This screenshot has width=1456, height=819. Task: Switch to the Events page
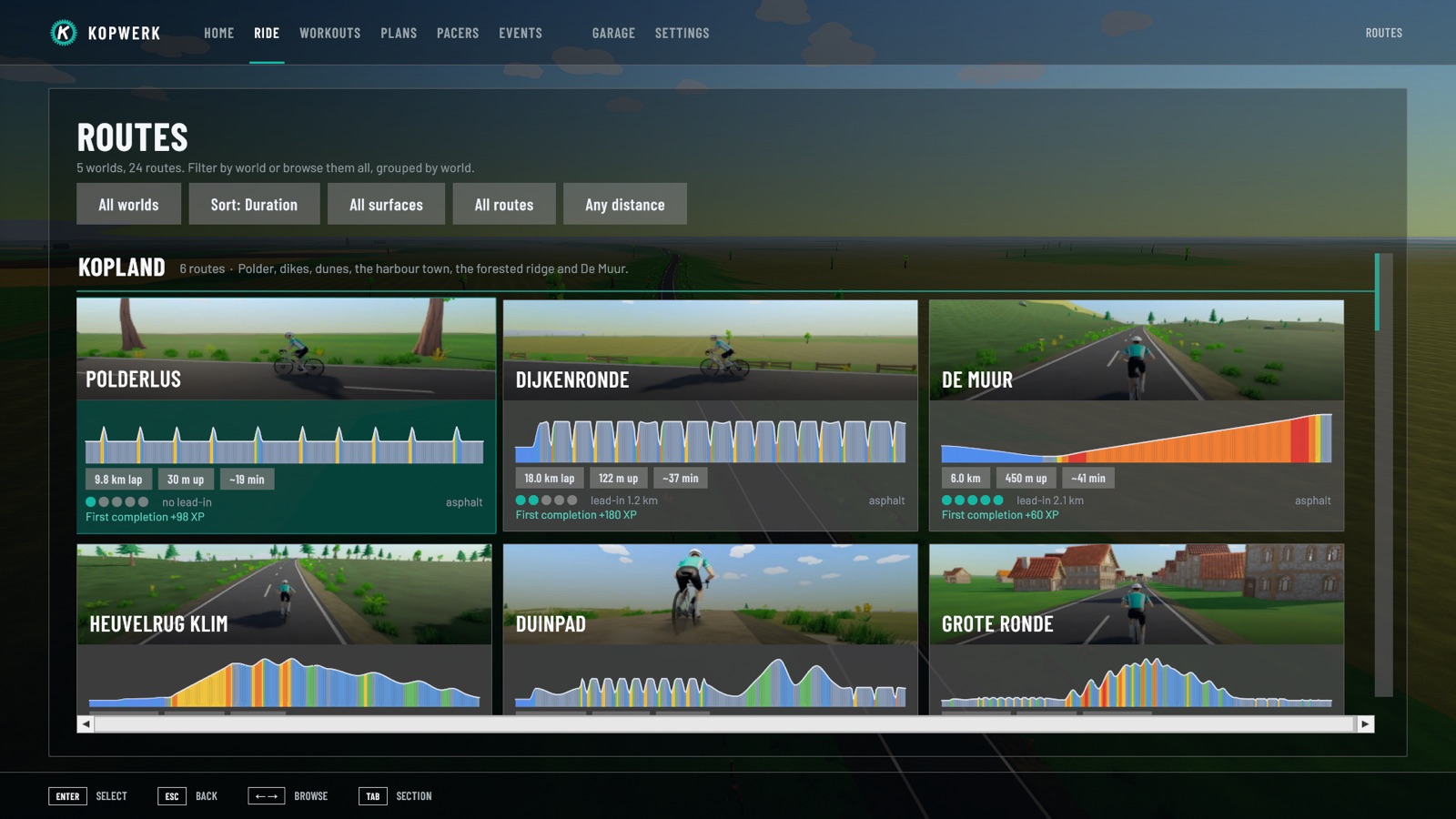click(521, 33)
